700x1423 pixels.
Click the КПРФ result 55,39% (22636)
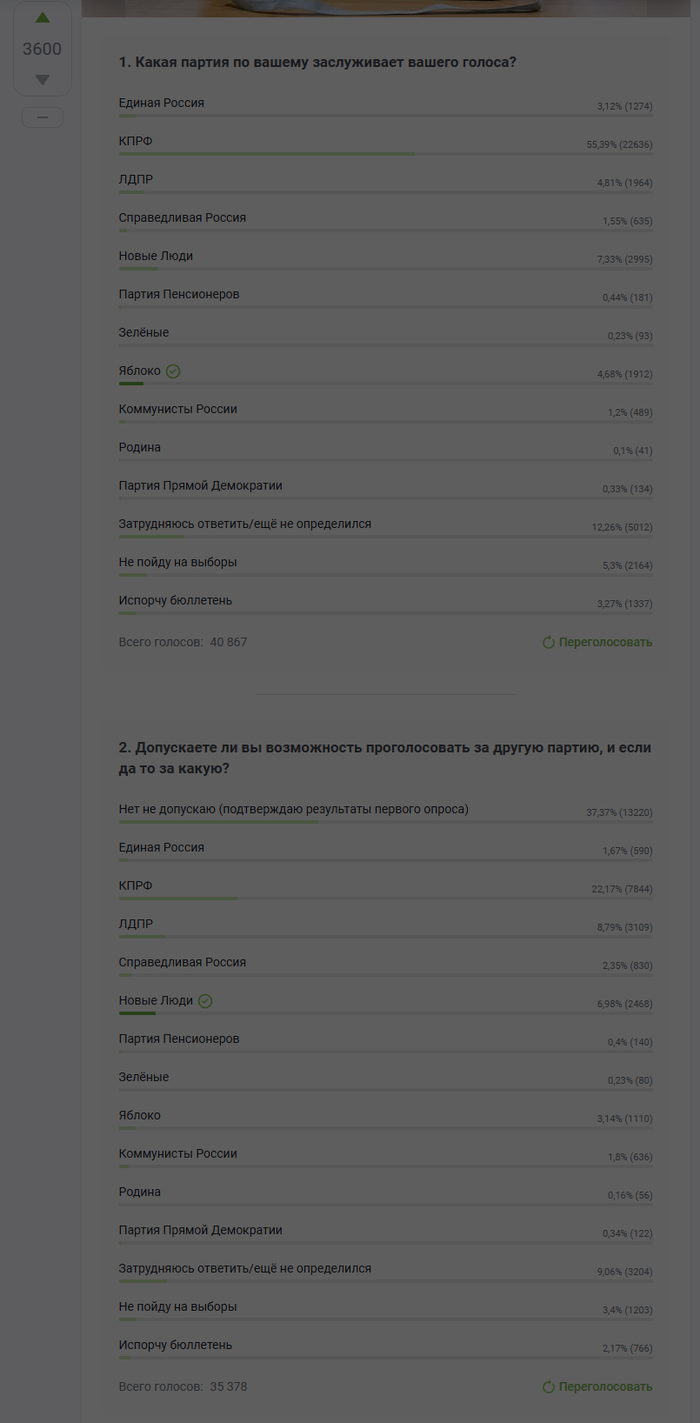[619, 145]
